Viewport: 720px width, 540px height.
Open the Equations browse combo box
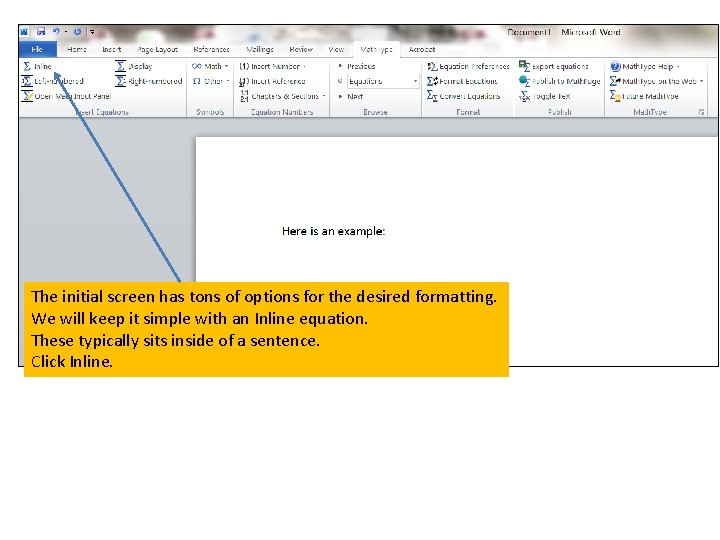382,81
